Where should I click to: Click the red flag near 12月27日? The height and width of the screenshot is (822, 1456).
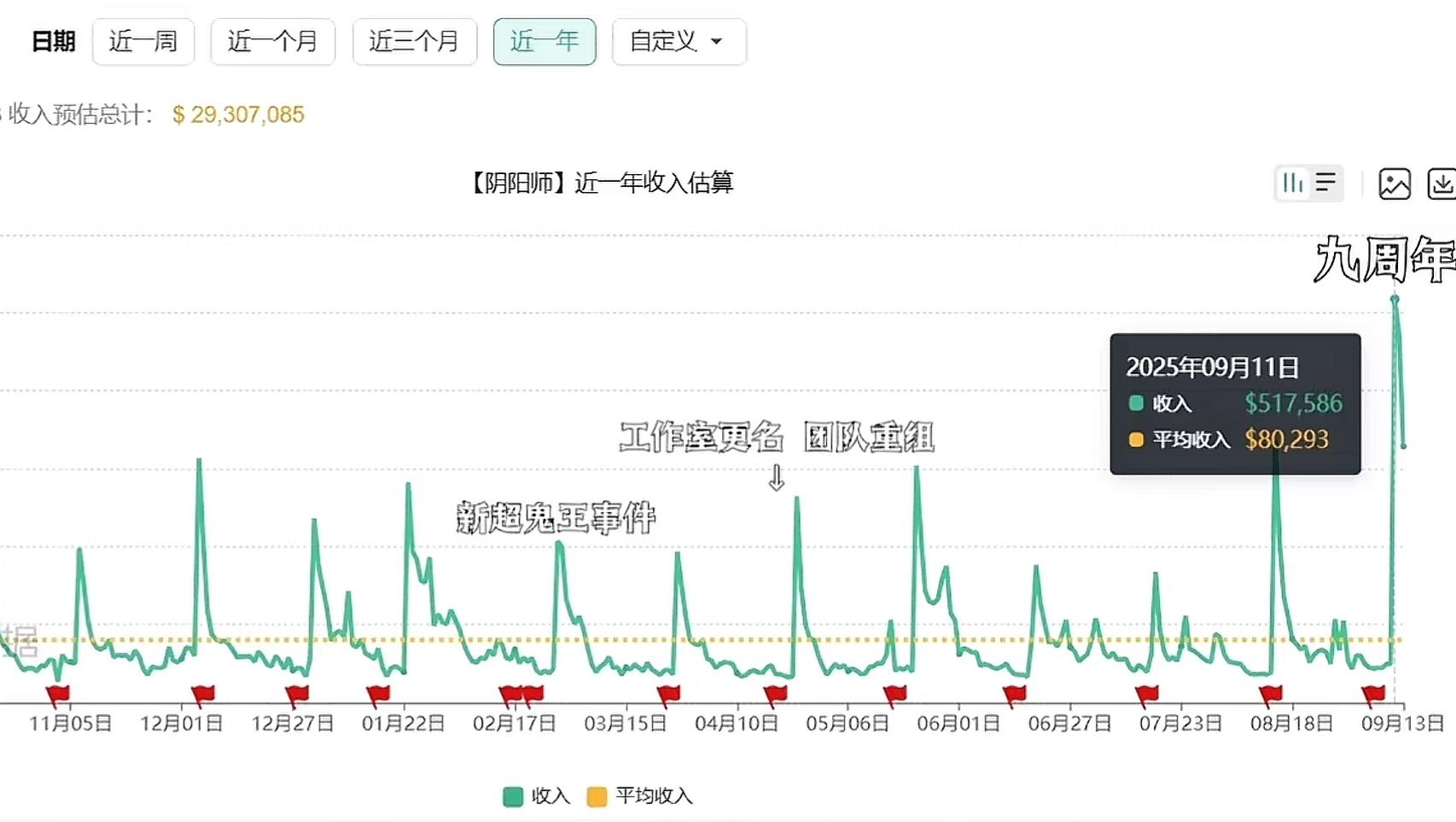click(x=297, y=695)
